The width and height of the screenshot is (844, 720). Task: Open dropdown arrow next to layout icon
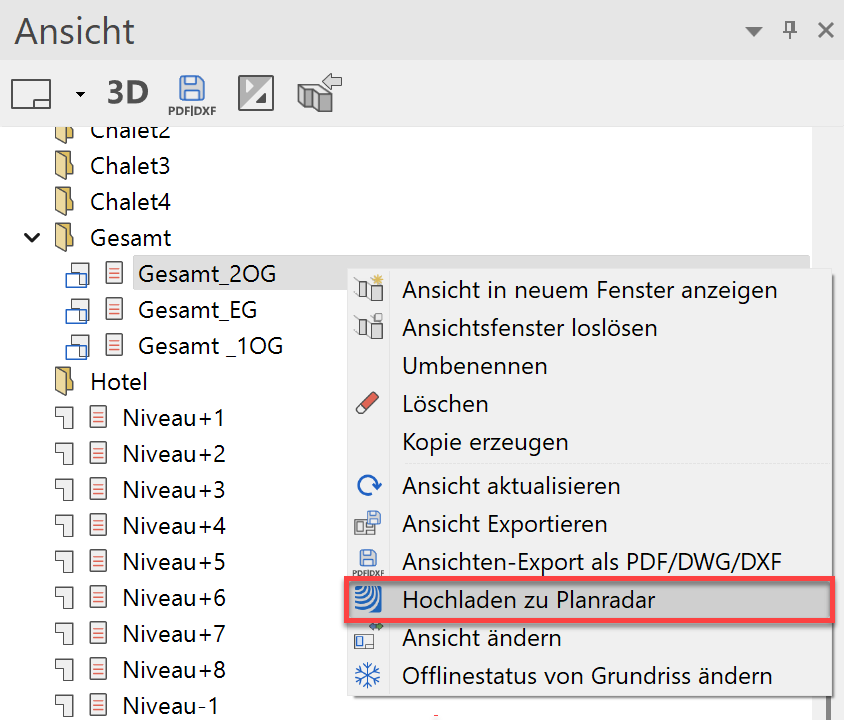pos(80,95)
